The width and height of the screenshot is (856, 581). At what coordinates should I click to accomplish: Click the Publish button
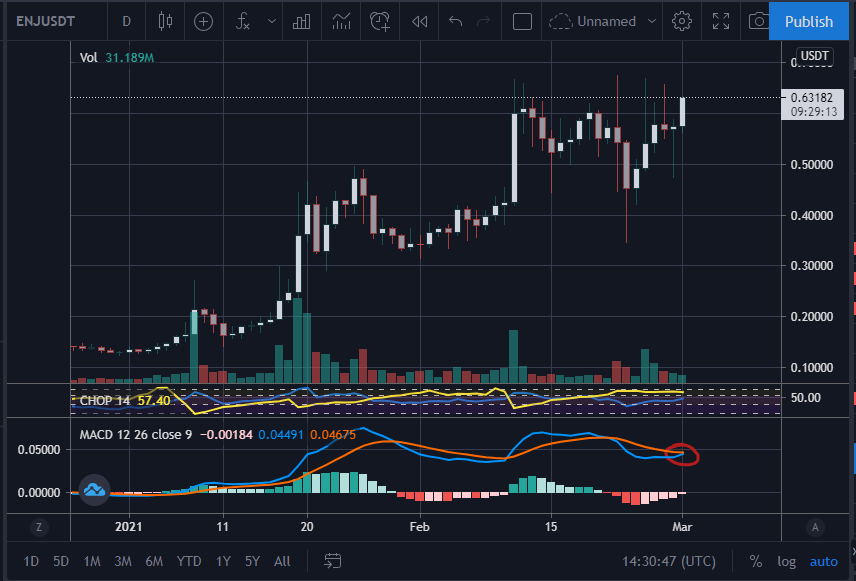(809, 21)
